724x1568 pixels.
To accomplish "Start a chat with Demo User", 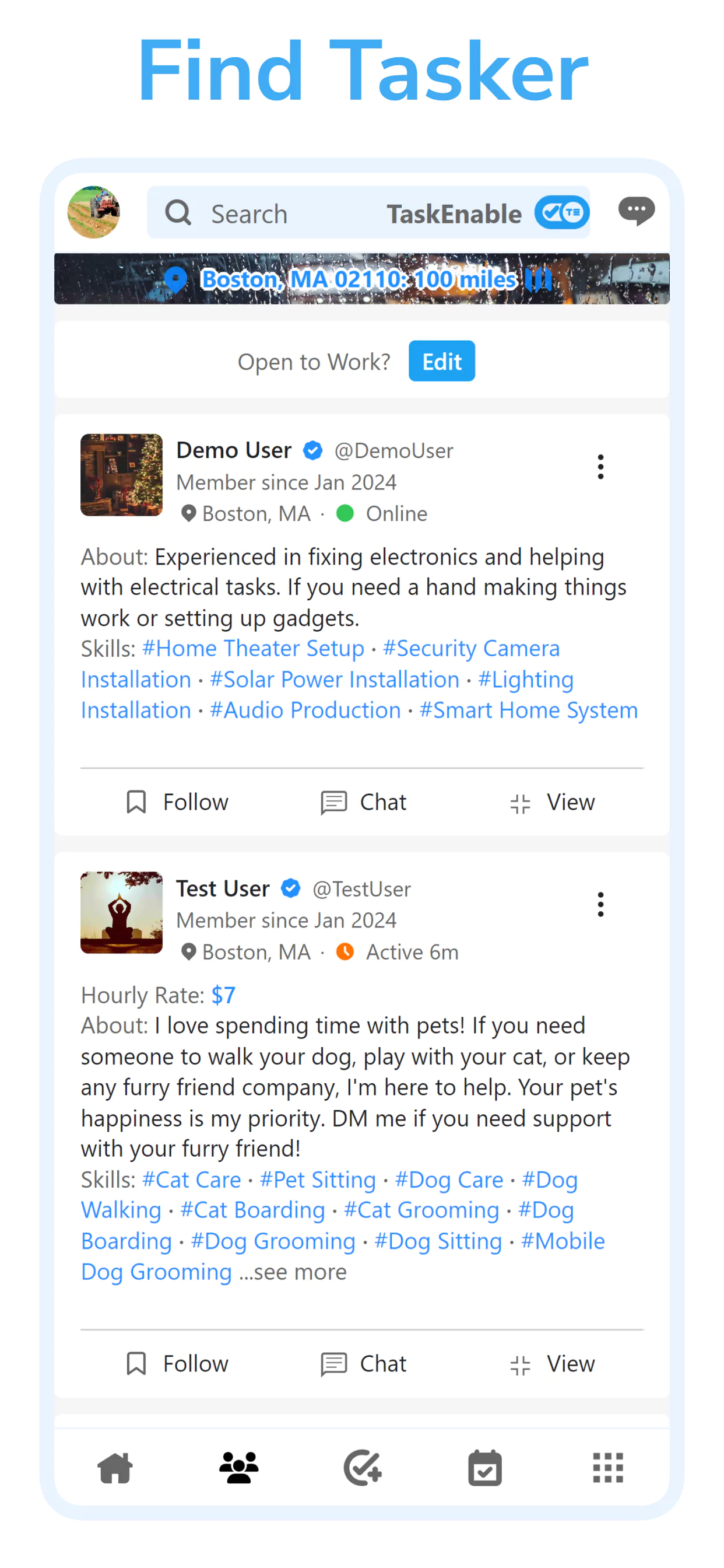I will pyautogui.click(x=363, y=802).
